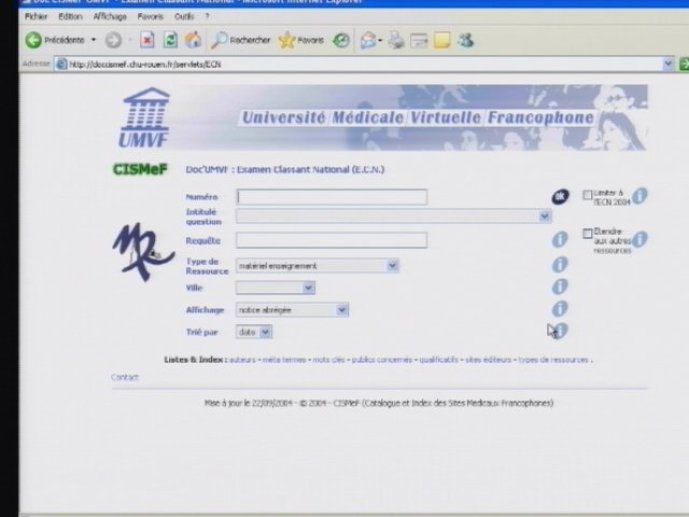This screenshot has width=689, height=517.
Task: Click the Edit page toolbar icon
Action: (419, 41)
